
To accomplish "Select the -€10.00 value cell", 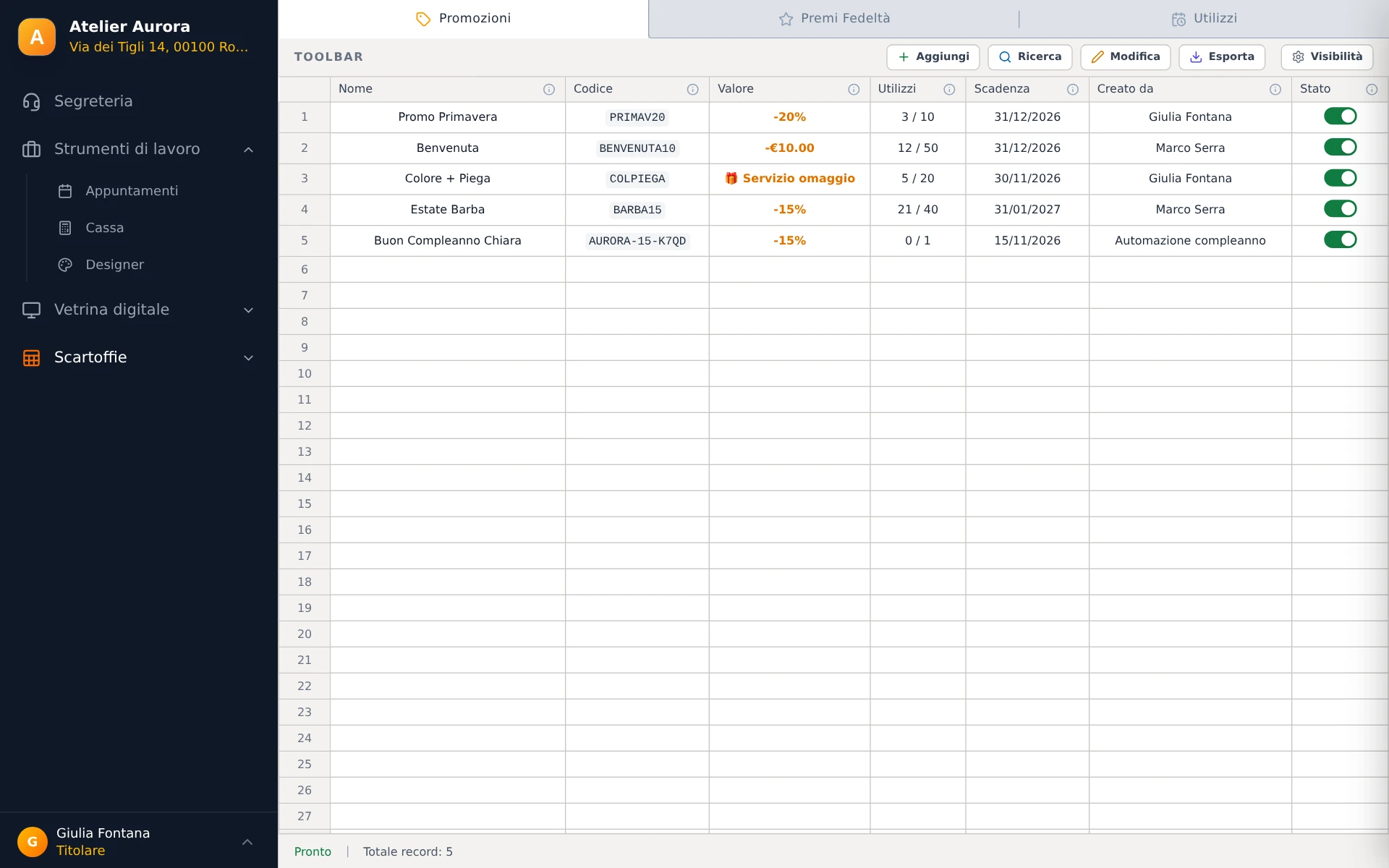I will pos(790,148).
